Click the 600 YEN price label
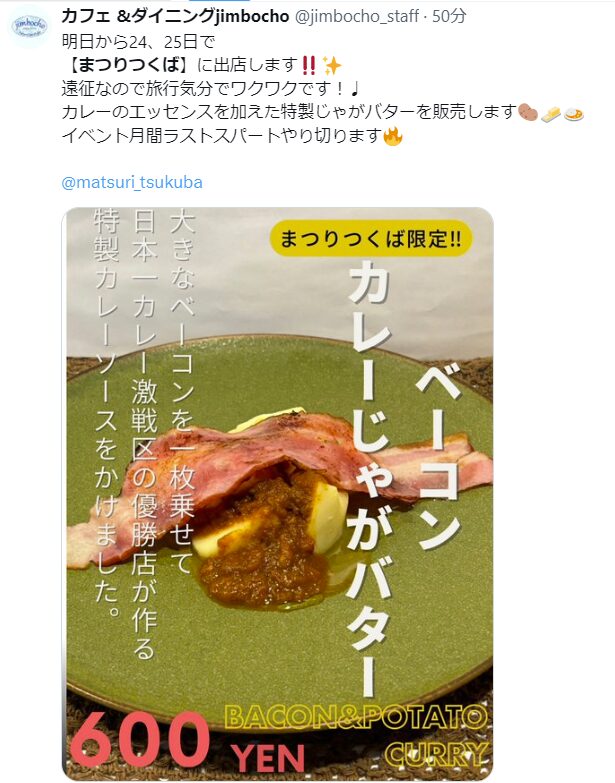615x783 pixels. 188,743
